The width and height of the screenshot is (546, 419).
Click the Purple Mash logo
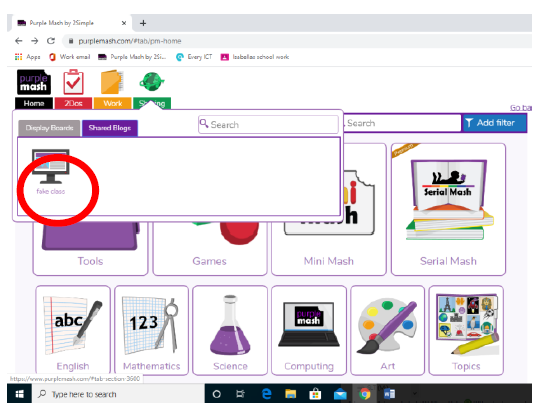tap(34, 83)
